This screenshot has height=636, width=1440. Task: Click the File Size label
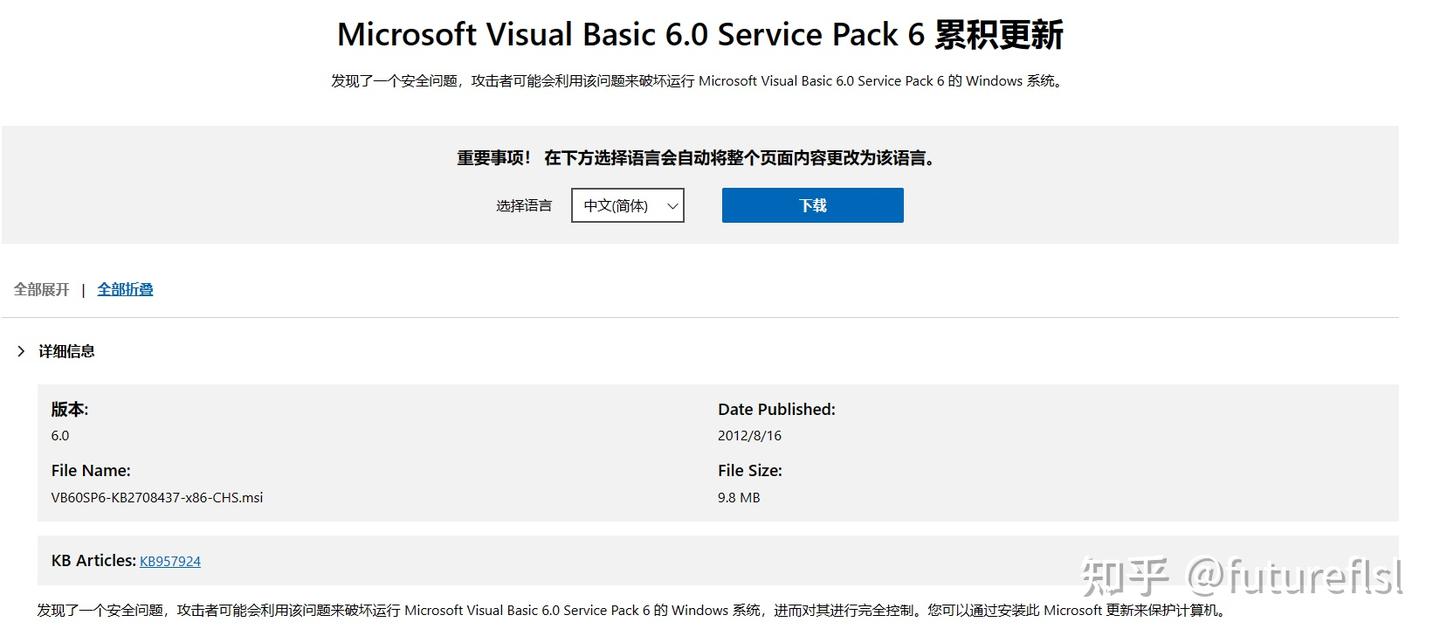(x=750, y=470)
